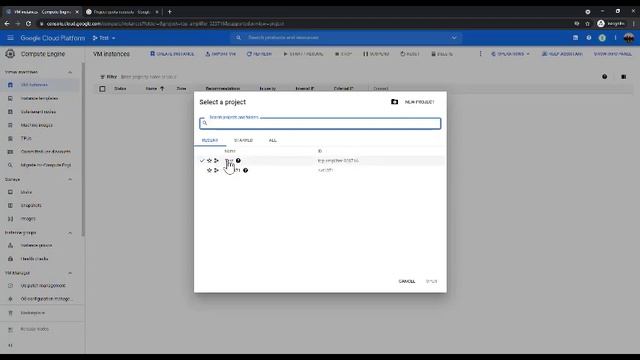Click Cancel in the Select a project dialog

pos(407,281)
